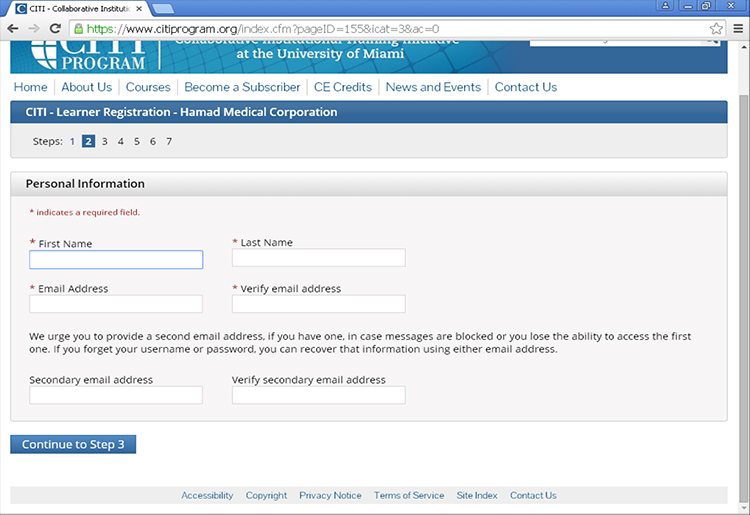
Task: Click the scrollbar up arrow
Action: click(x=744, y=47)
